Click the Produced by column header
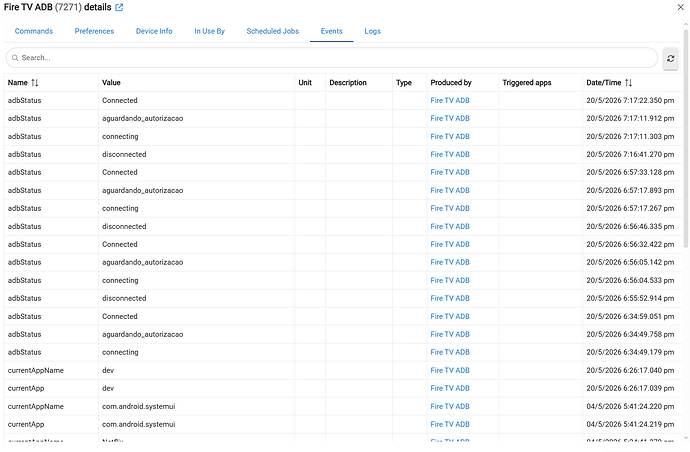690x452 pixels. click(451, 83)
